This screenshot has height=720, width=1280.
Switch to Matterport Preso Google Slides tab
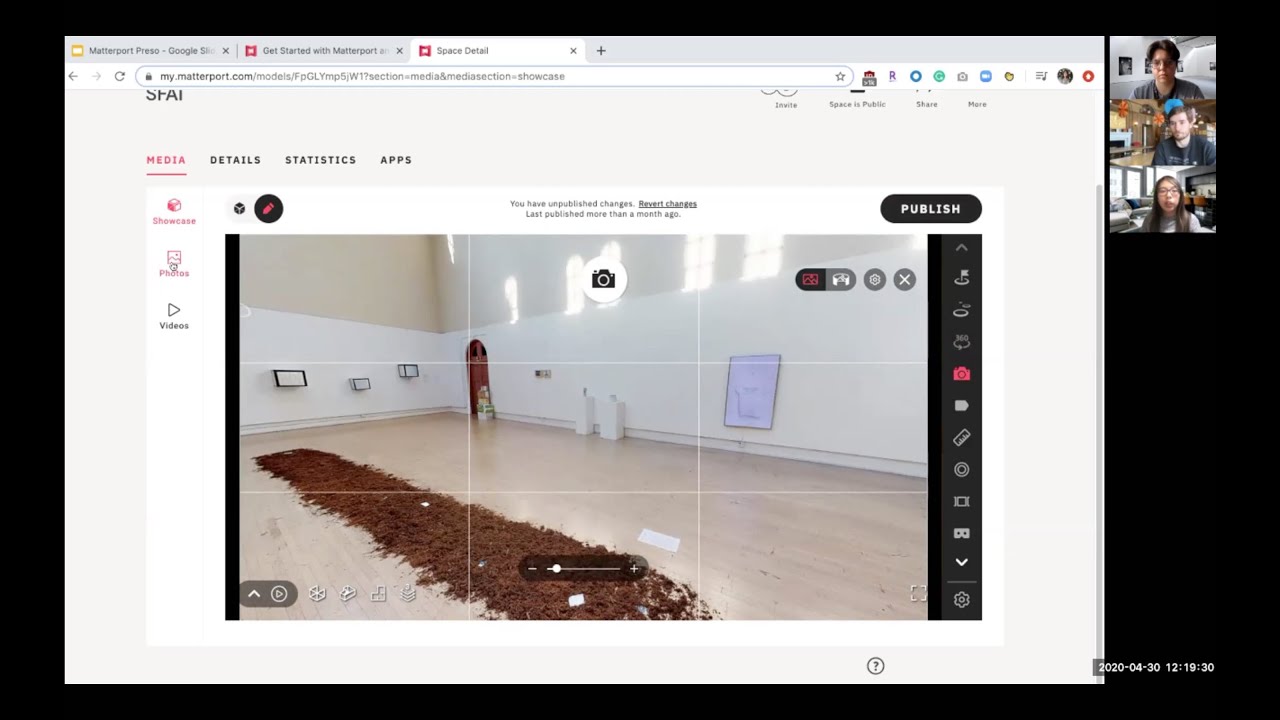click(x=150, y=51)
